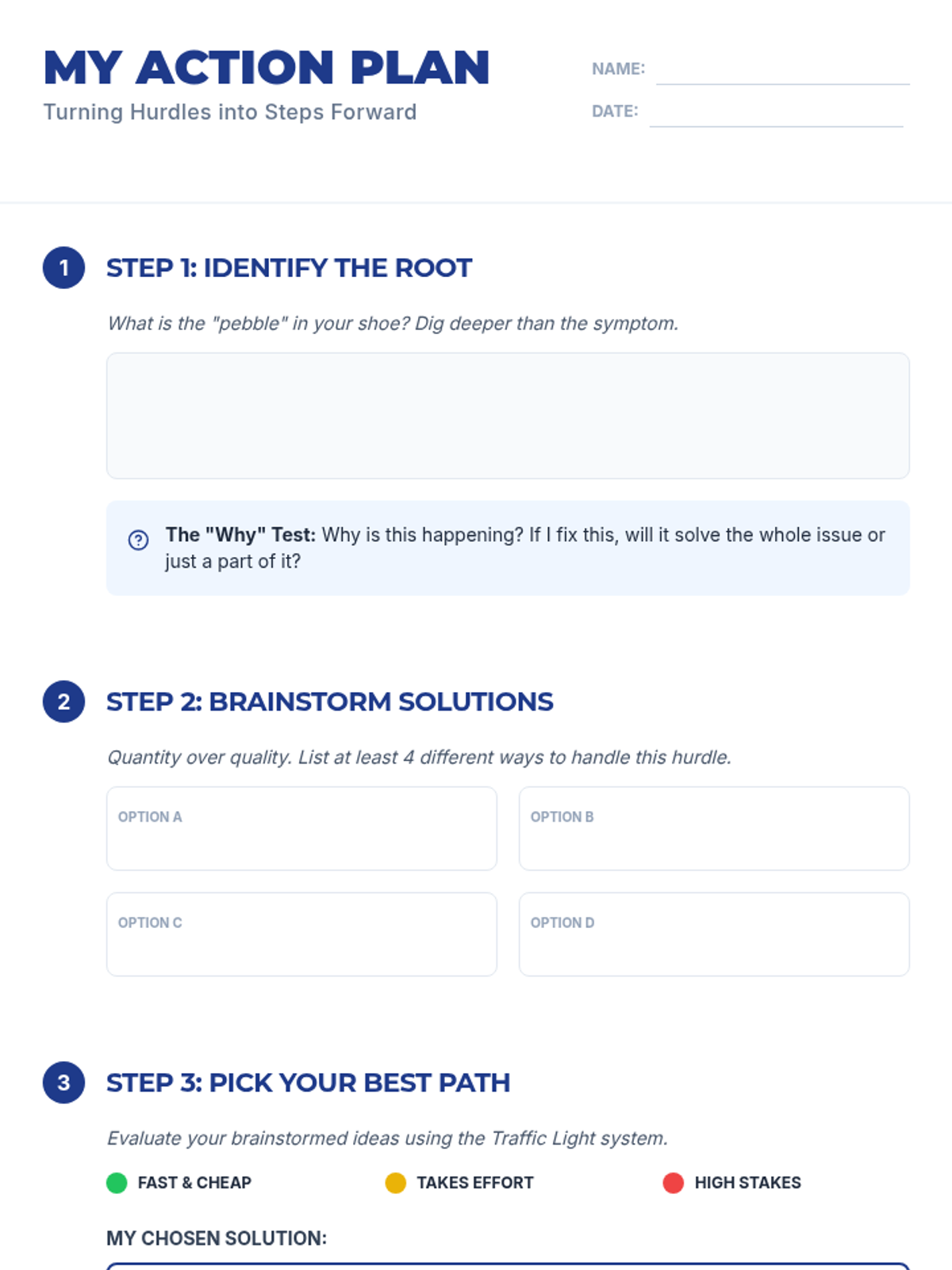Click the question mark help icon
The height and width of the screenshot is (1270, 952).
coord(138,541)
